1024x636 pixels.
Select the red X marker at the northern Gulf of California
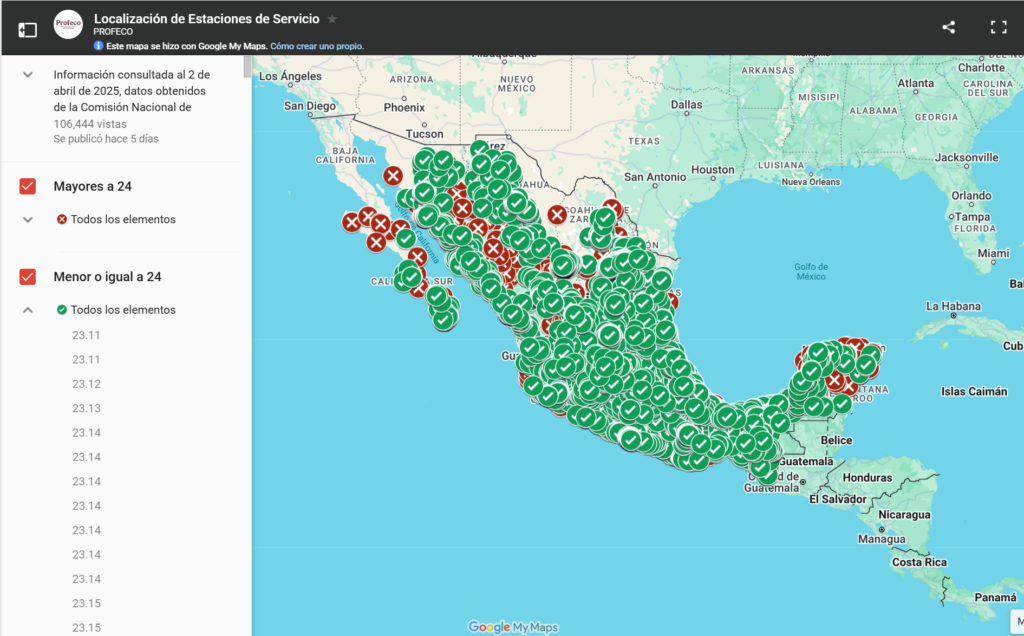click(x=393, y=176)
